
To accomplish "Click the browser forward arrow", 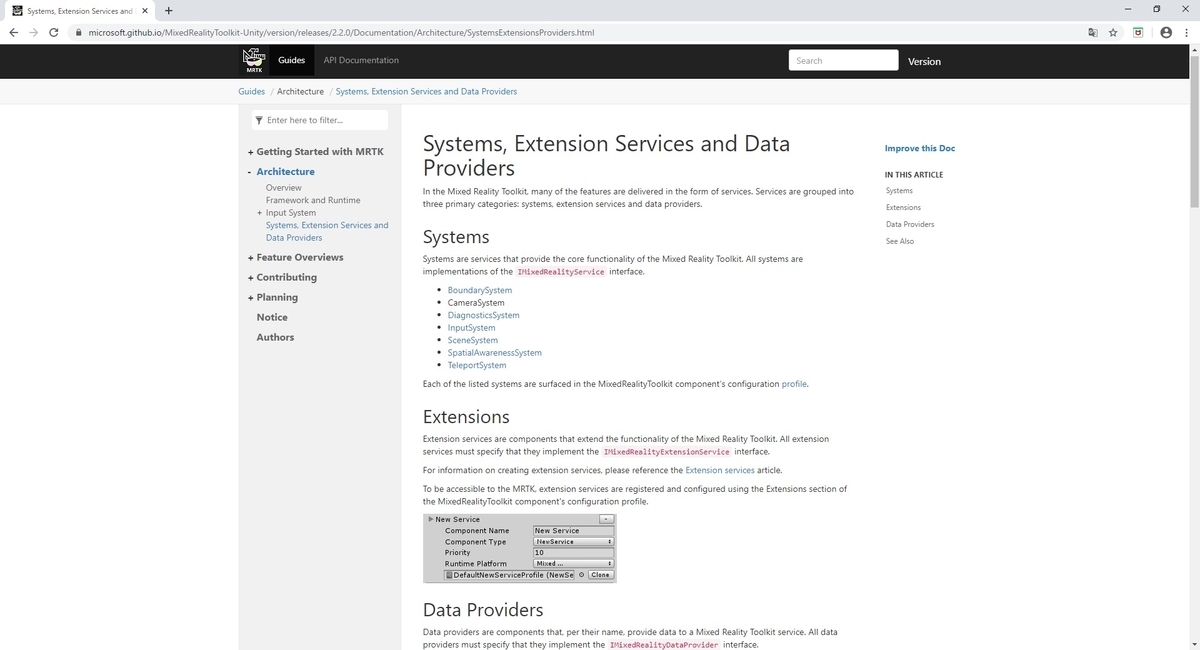I will click(x=33, y=32).
